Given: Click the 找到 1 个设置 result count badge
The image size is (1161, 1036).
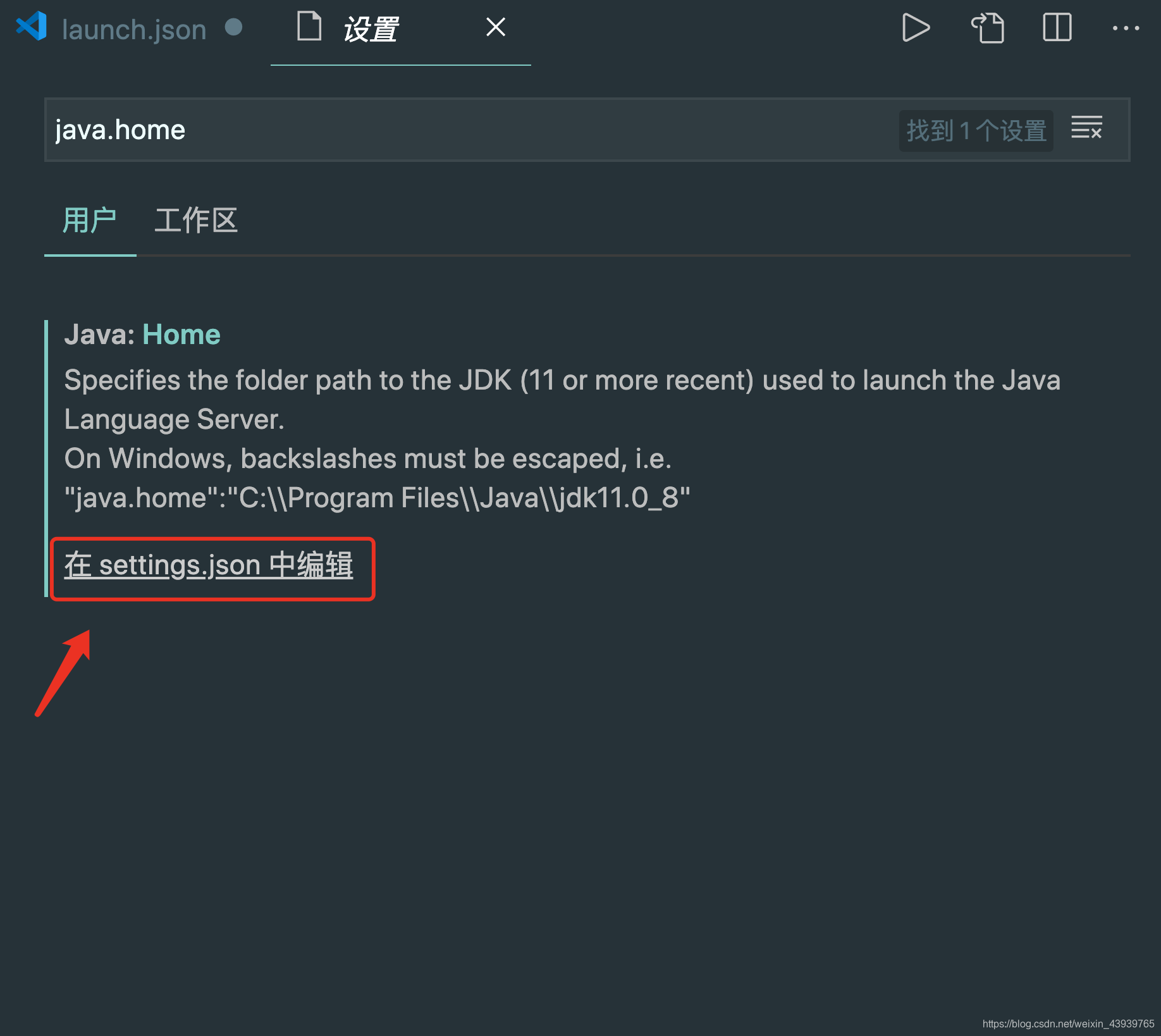Looking at the screenshot, I should click(976, 131).
